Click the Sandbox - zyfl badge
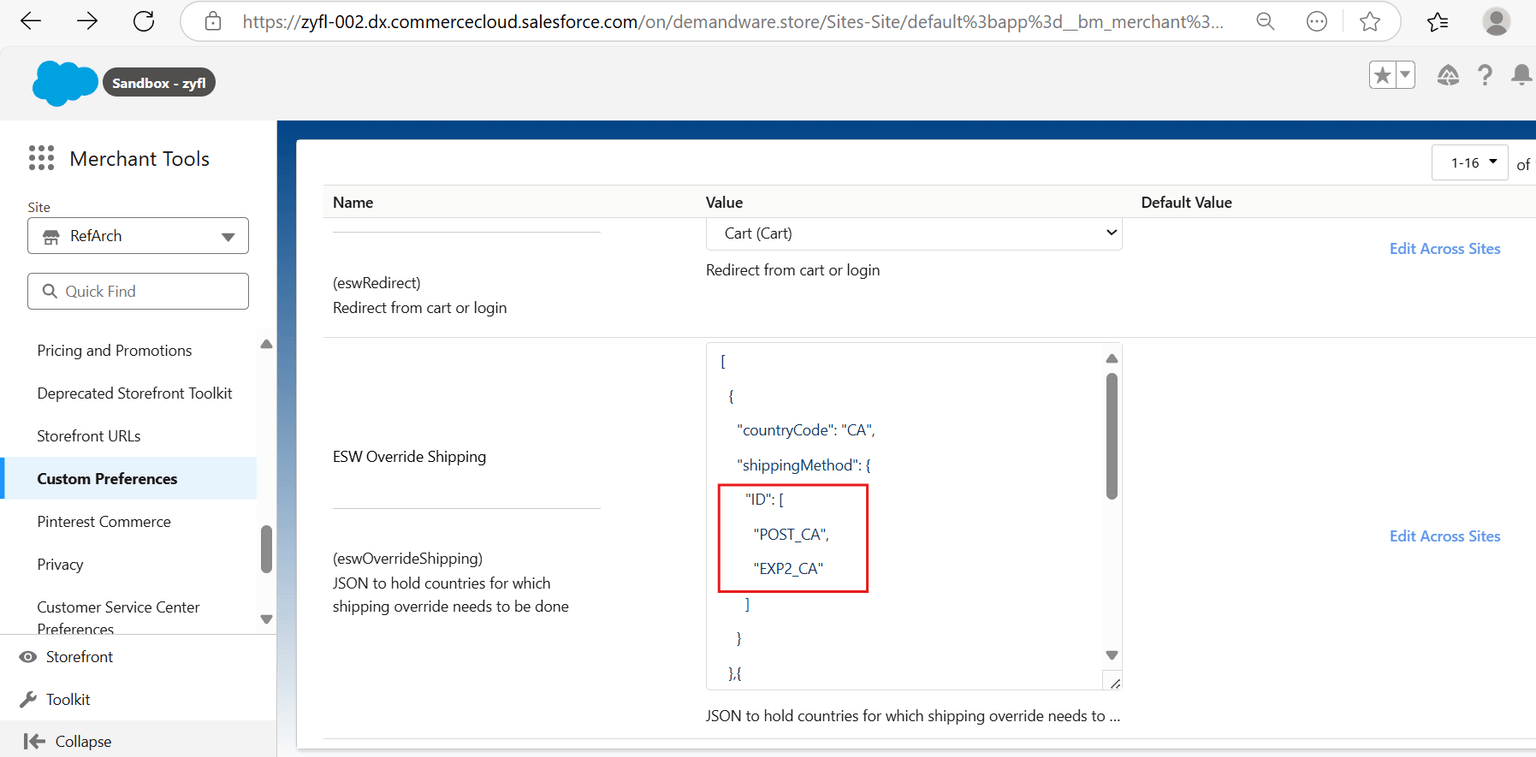 (x=159, y=83)
